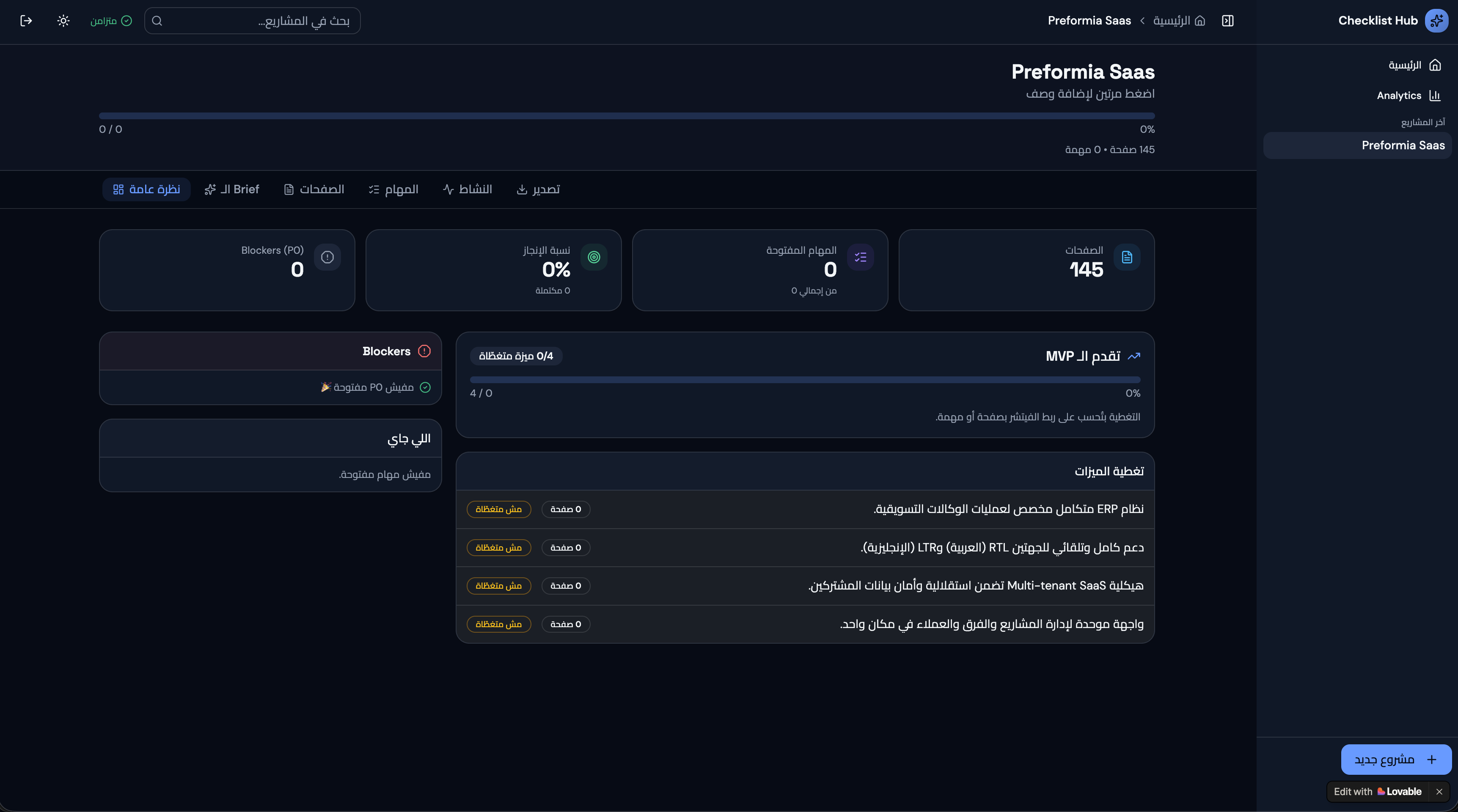Click the breadcrumb chevron separator
The width and height of the screenshot is (1458, 812).
(x=1142, y=21)
